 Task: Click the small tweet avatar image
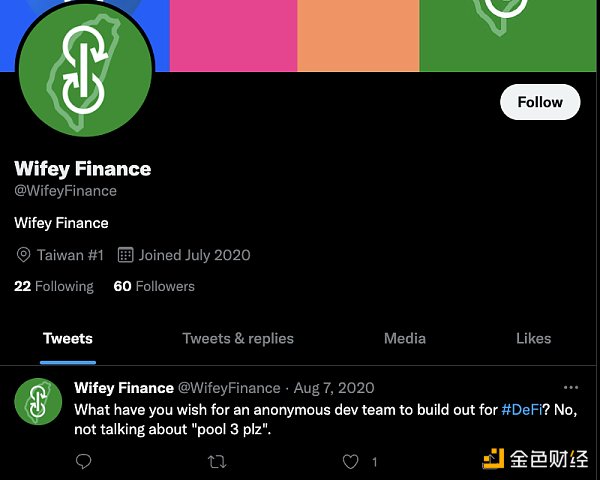click(x=39, y=403)
